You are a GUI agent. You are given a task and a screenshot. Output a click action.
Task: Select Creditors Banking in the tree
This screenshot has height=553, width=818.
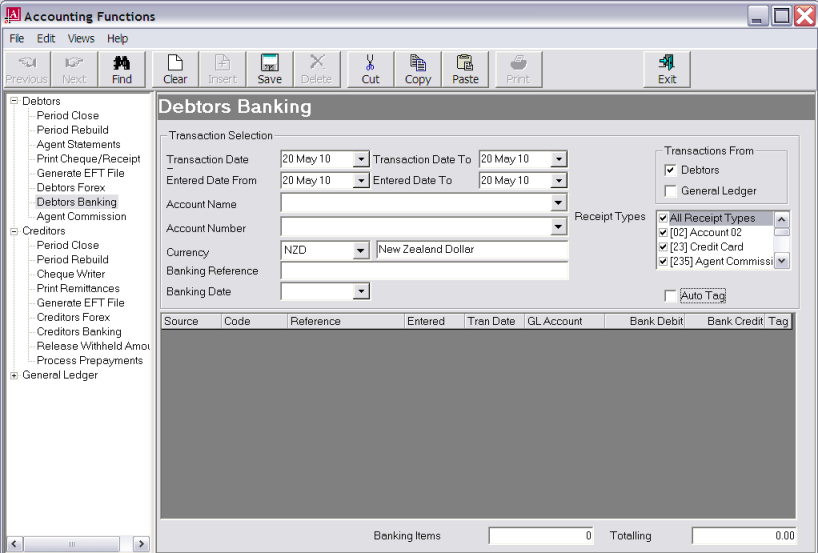(79, 332)
